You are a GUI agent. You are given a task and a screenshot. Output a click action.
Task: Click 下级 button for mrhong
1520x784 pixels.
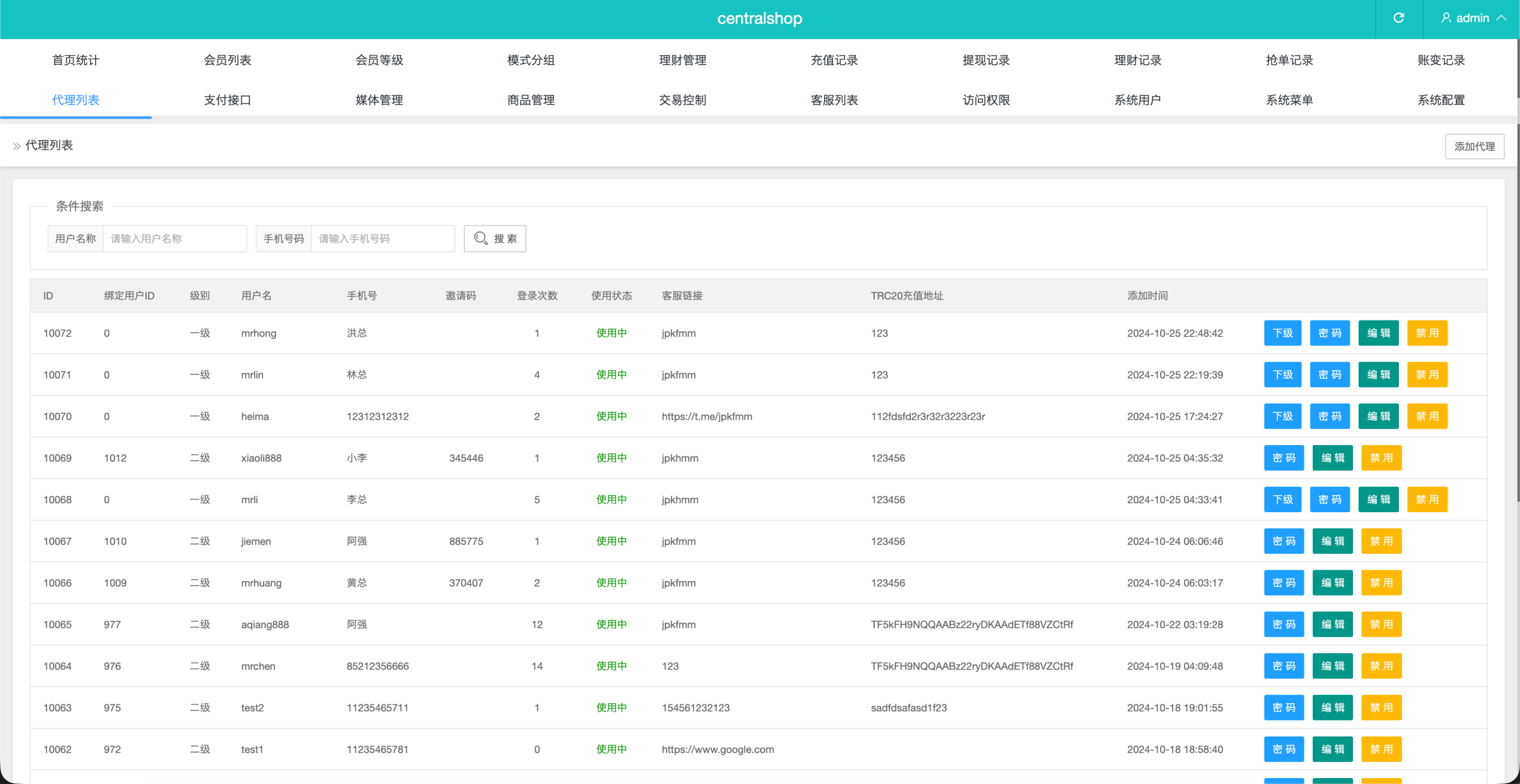[x=1282, y=333]
